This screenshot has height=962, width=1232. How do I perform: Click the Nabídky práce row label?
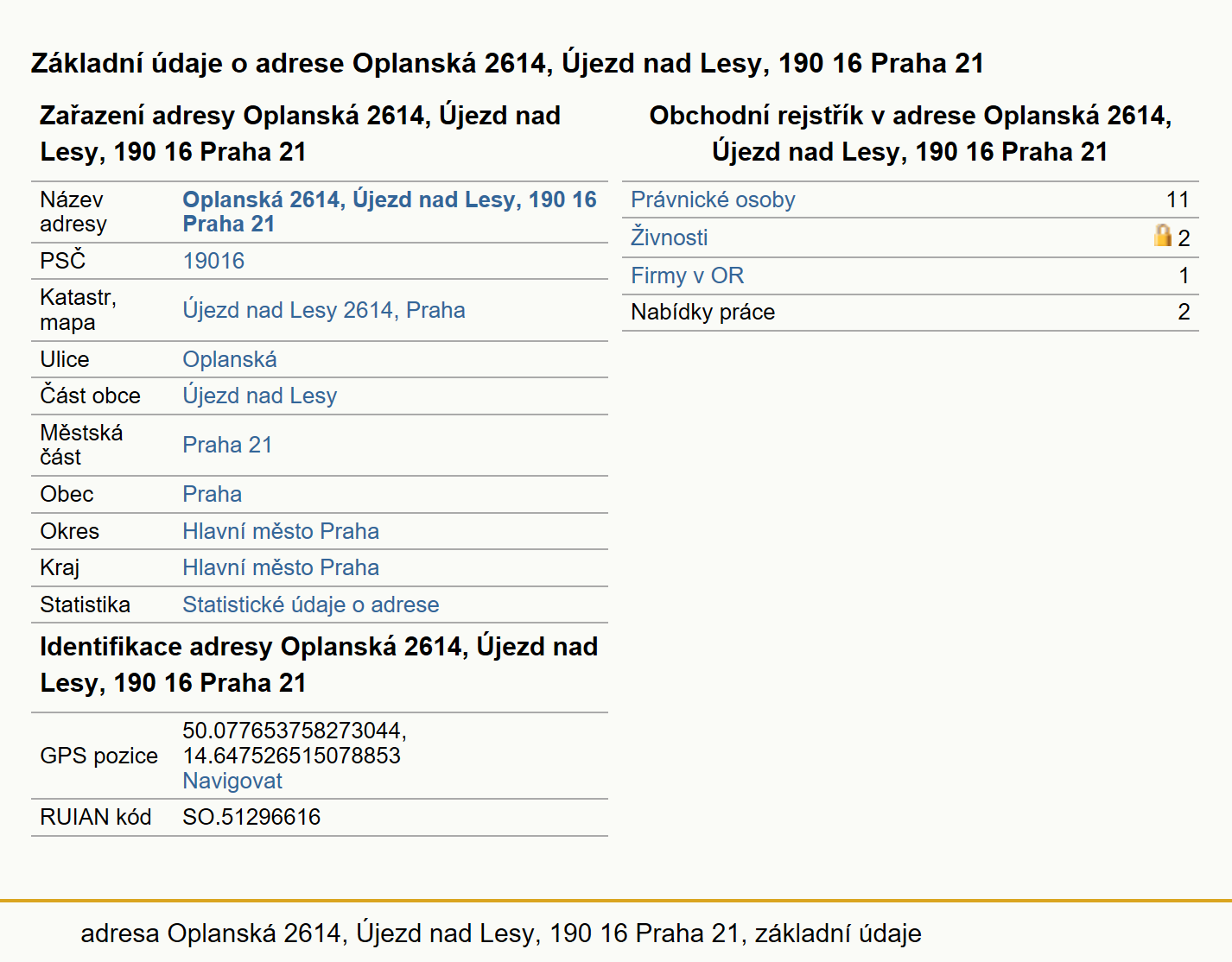(703, 312)
